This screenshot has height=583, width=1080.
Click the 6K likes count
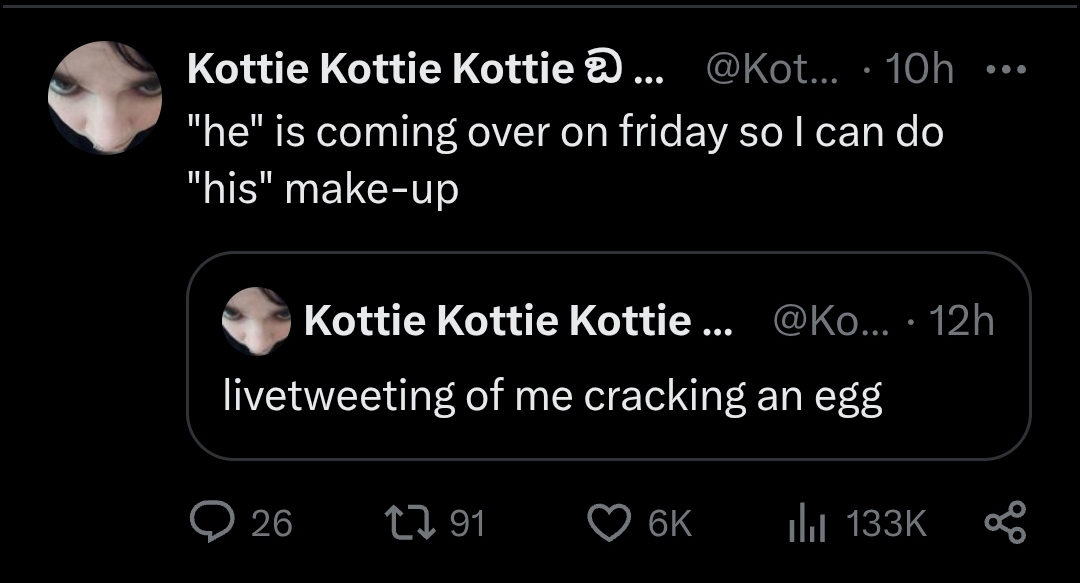[670, 523]
